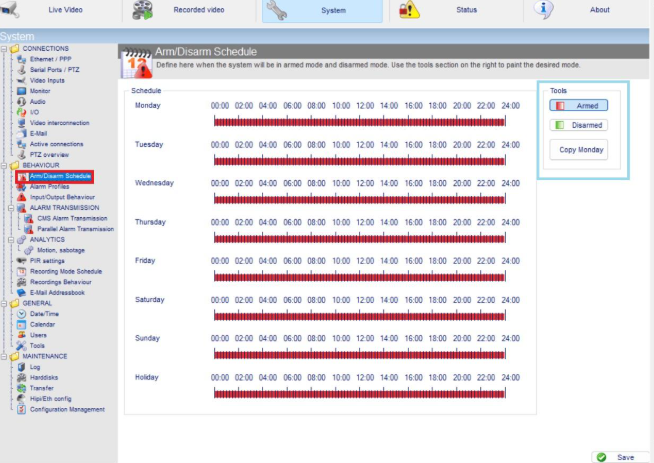Click Tuesday's schedule timeline bar
This screenshot has height=463, width=654.
[x=360, y=161]
